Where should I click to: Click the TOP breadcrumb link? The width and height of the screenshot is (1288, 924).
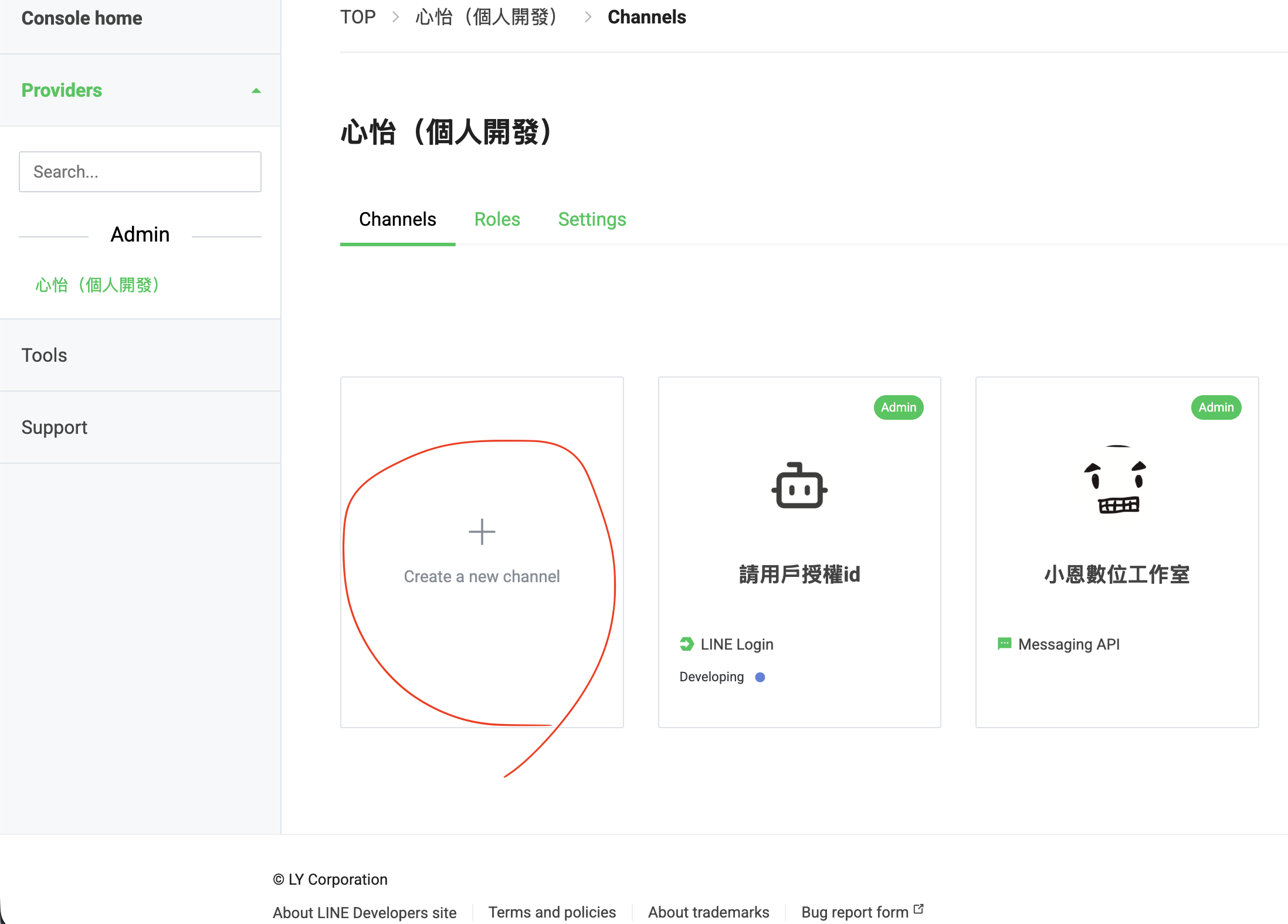coord(358,17)
